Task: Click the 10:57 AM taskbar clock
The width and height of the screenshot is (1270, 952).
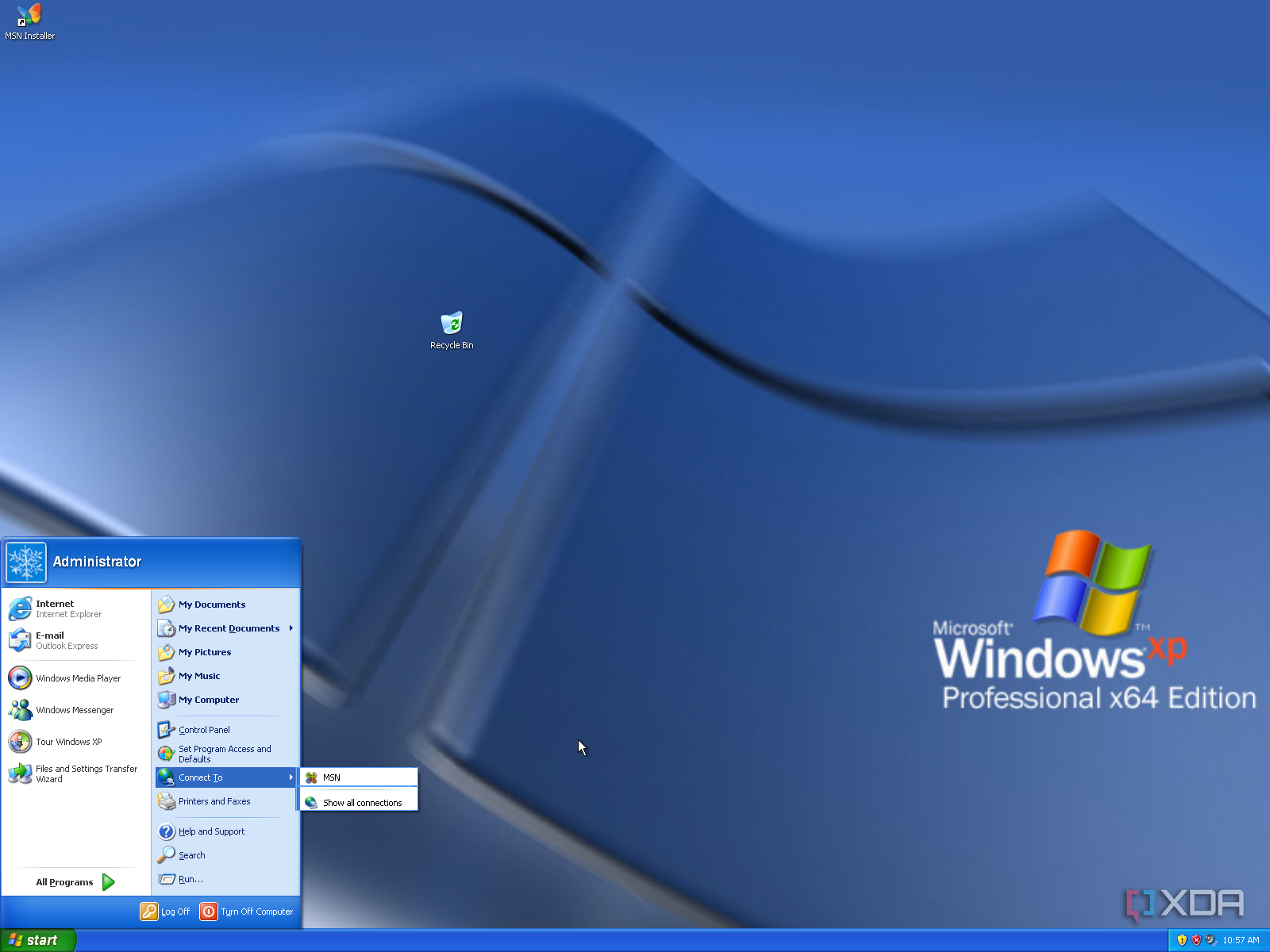Action: [1241, 940]
